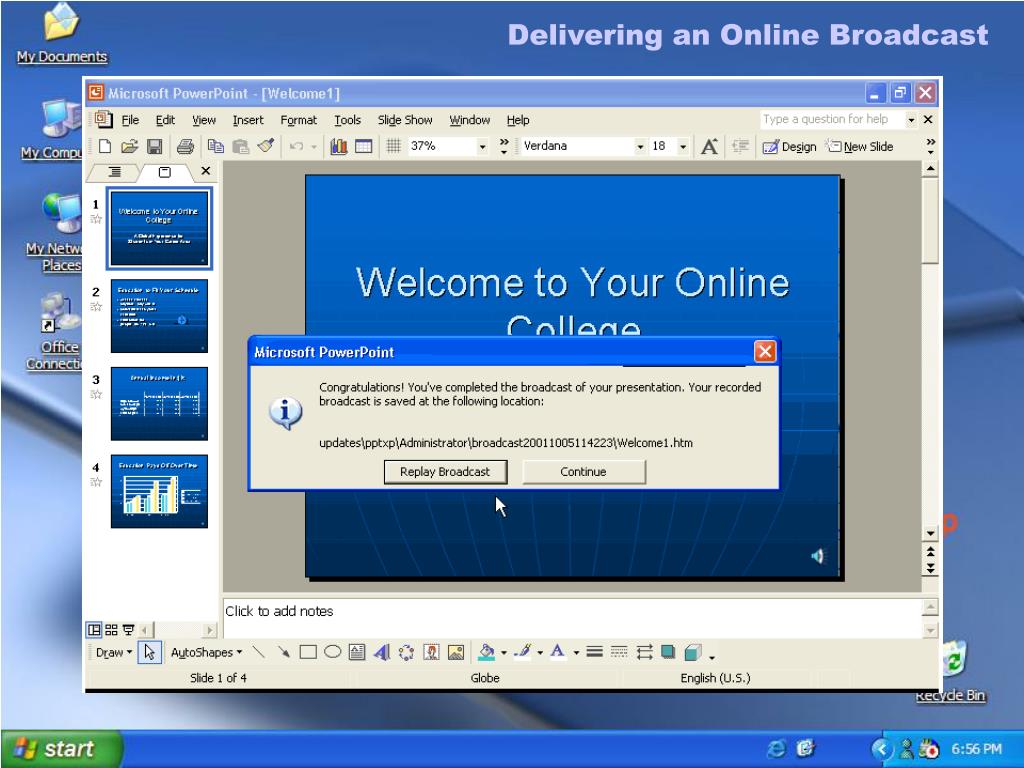Open the Verdana font dropdown arrow
Viewport: 1024px width, 768px height.
tap(640, 147)
